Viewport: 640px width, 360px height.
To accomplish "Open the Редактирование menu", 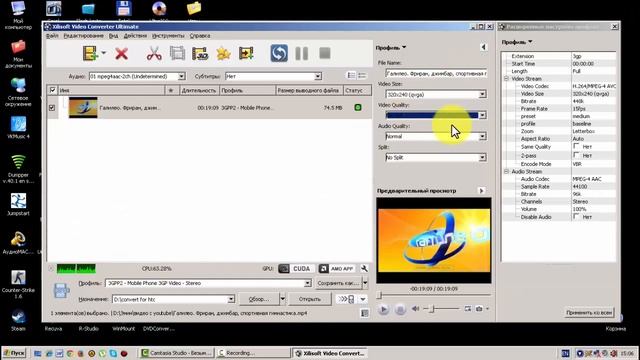I will tap(83, 36).
